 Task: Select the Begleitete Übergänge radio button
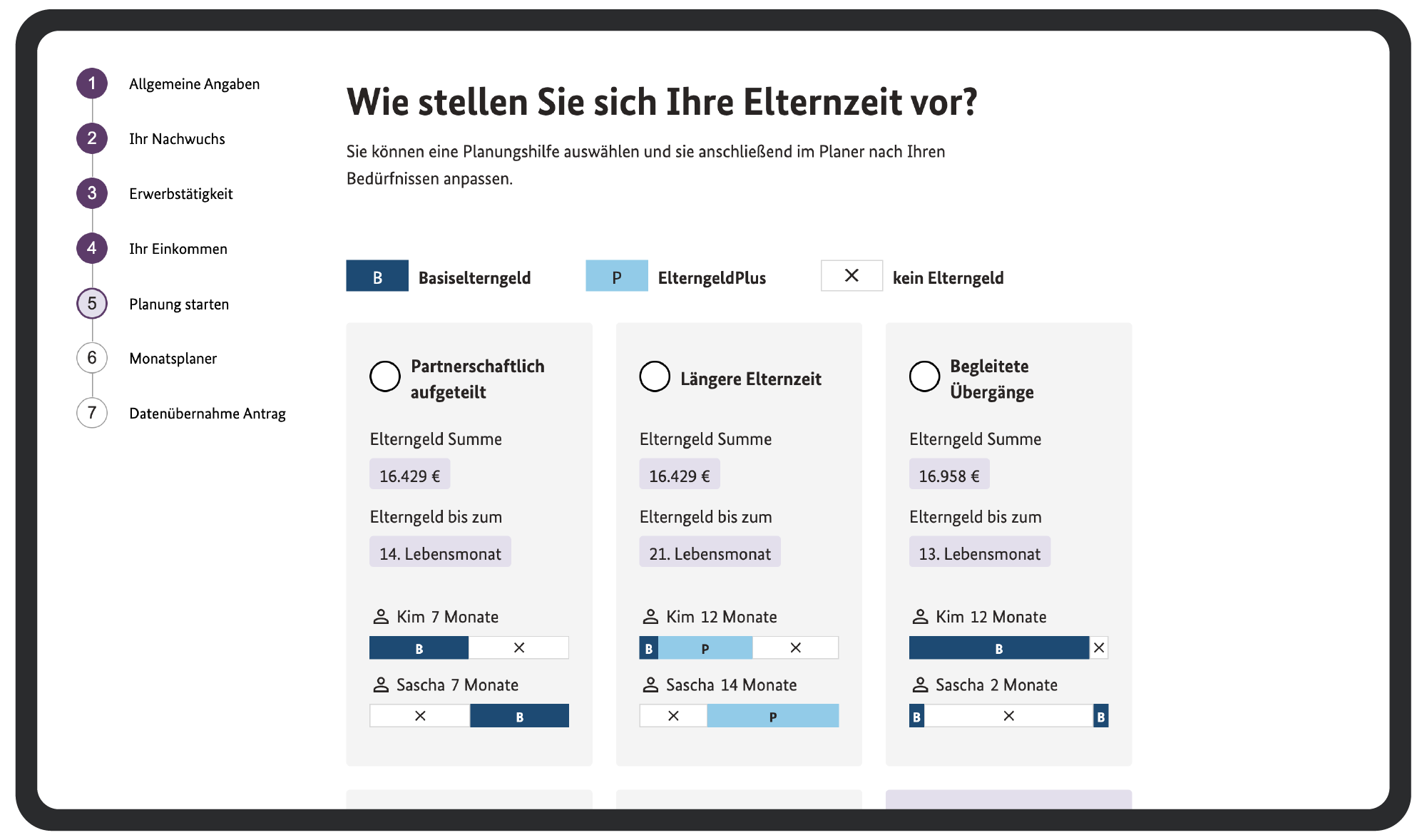pos(924,376)
